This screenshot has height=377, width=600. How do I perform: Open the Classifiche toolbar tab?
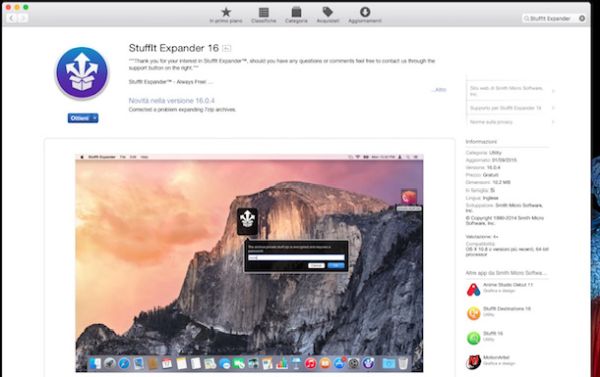tap(264, 15)
